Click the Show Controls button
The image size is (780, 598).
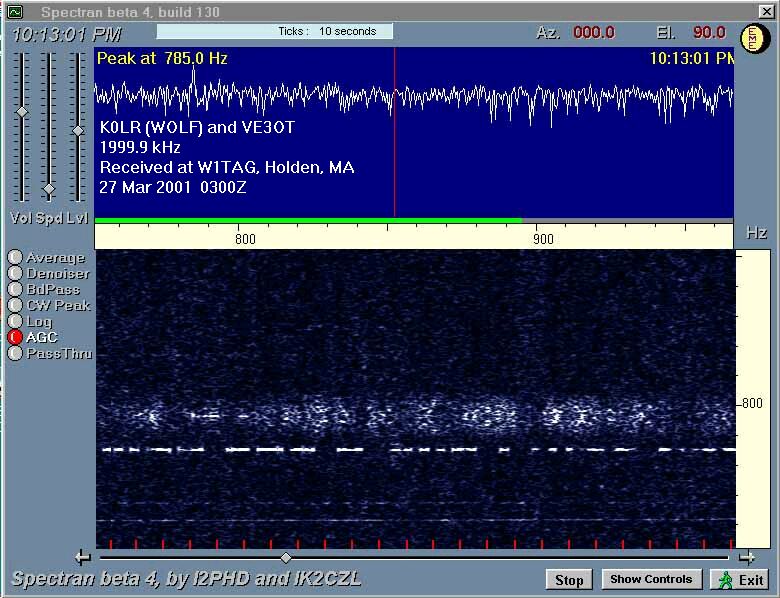(651, 580)
